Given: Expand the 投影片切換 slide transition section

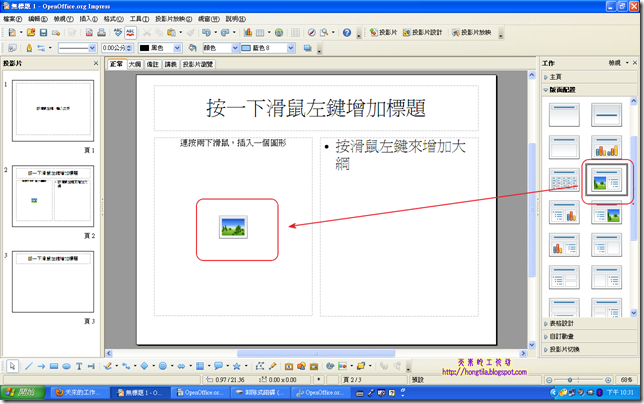Looking at the screenshot, I should pos(590,349).
